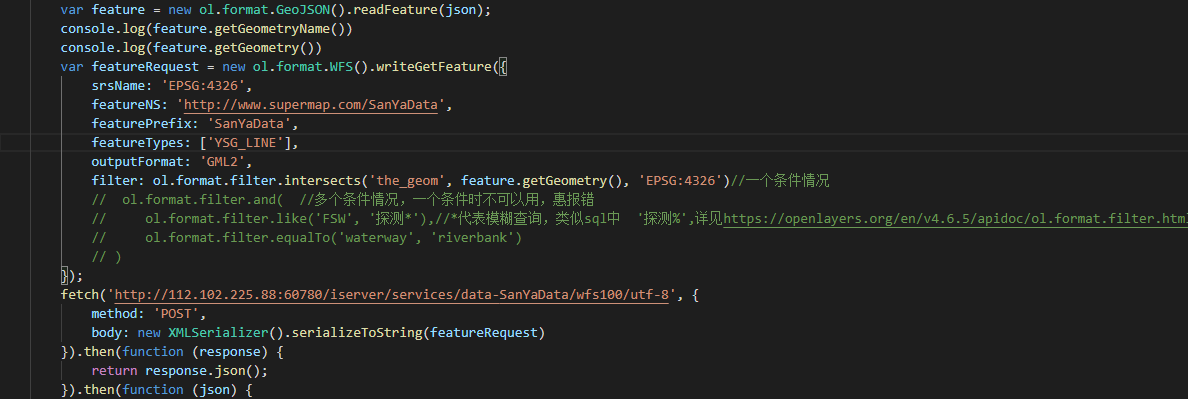Open the openlayers.org apidoc link in comment

[955, 220]
